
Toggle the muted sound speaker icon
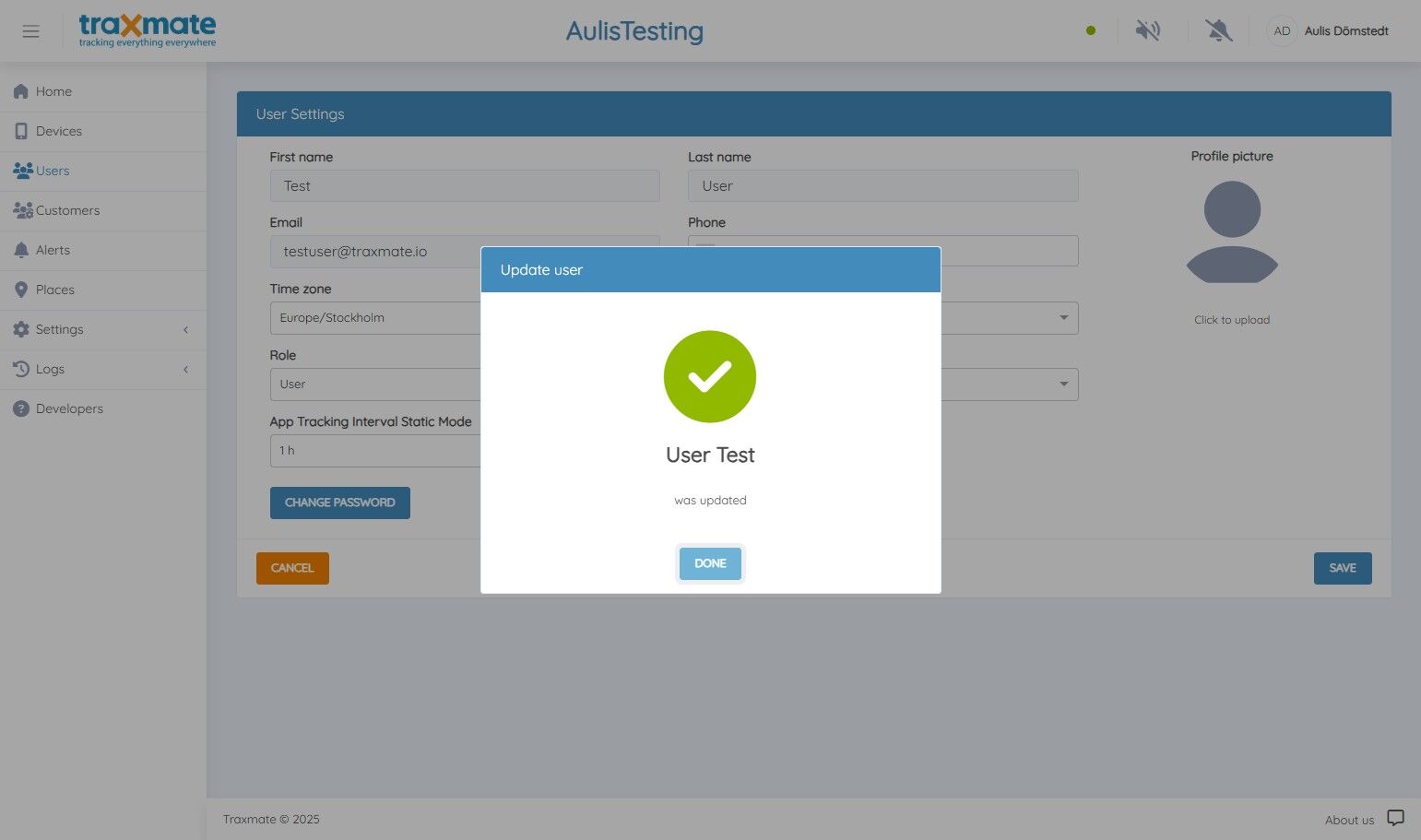click(x=1148, y=30)
